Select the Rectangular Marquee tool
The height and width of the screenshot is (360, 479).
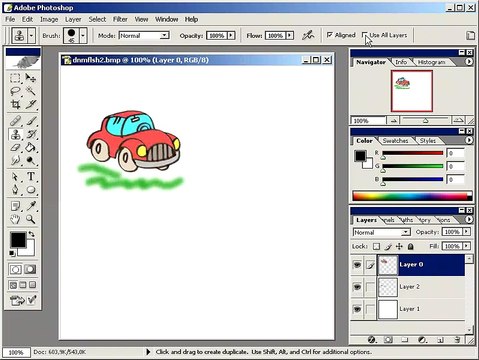15,78
